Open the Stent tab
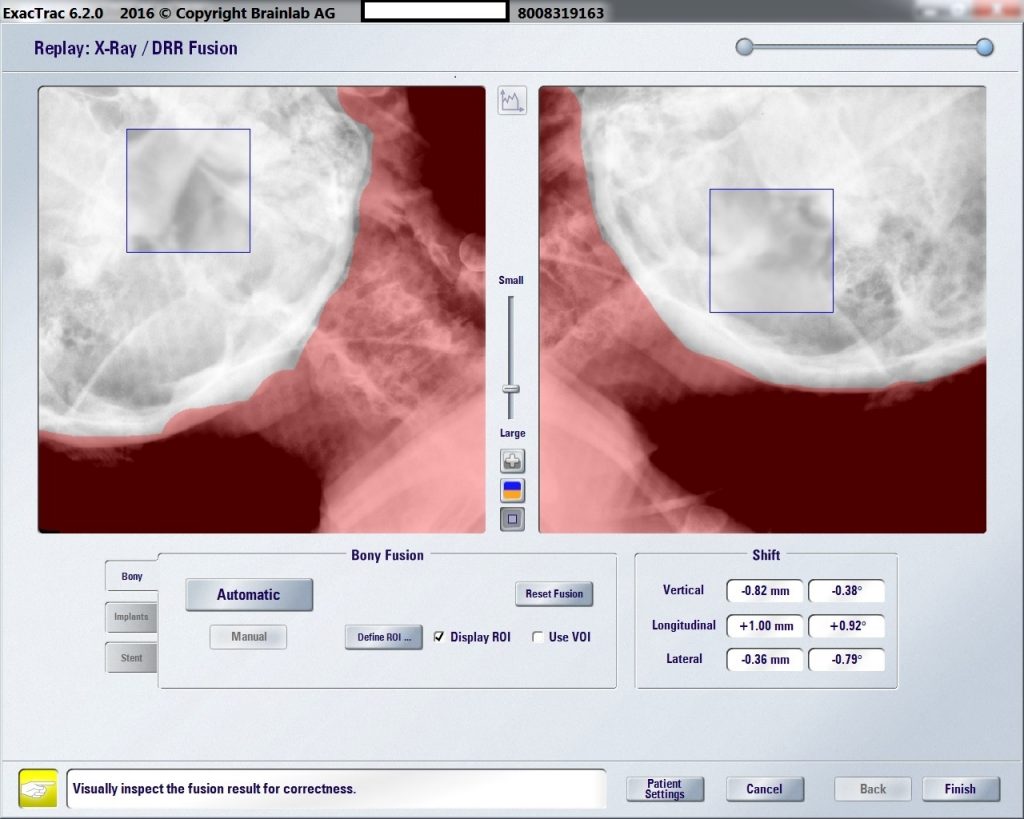This screenshot has width=1024, height=819. [x=132, y=658]
